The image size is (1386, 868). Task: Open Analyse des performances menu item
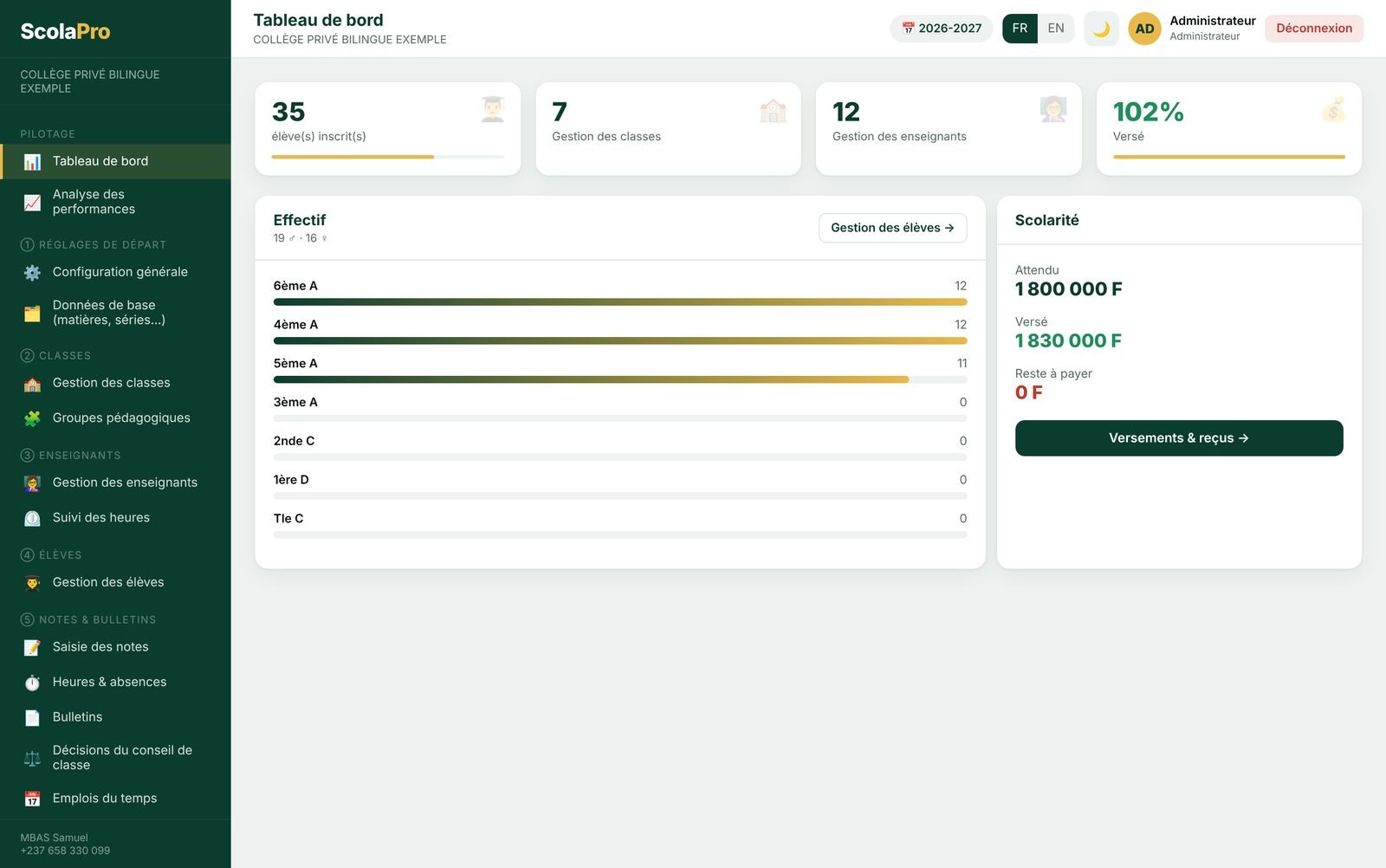tap(115, 202)
